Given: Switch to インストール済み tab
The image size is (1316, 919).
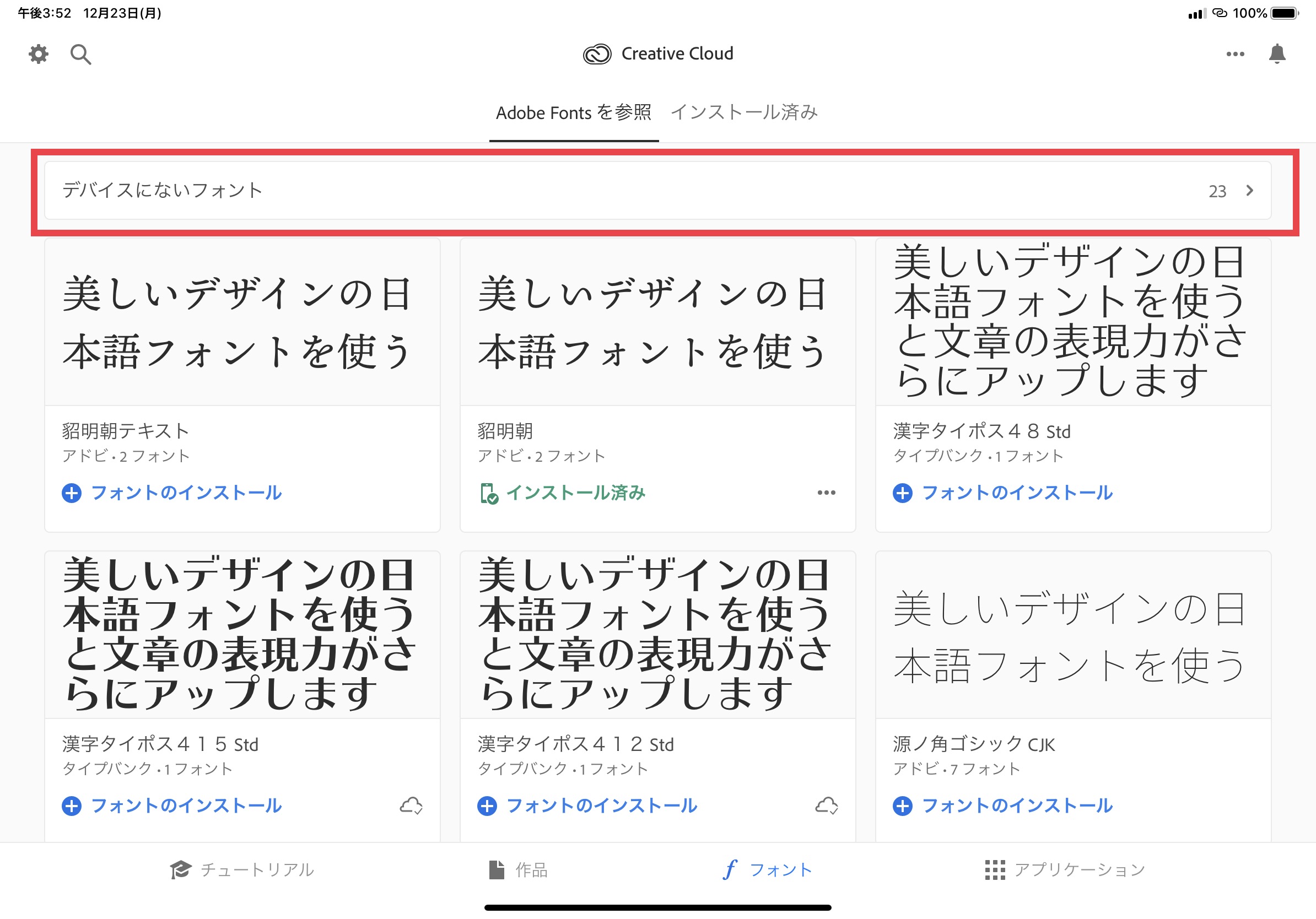Looking at the screenshot, I should click(744, 112).
